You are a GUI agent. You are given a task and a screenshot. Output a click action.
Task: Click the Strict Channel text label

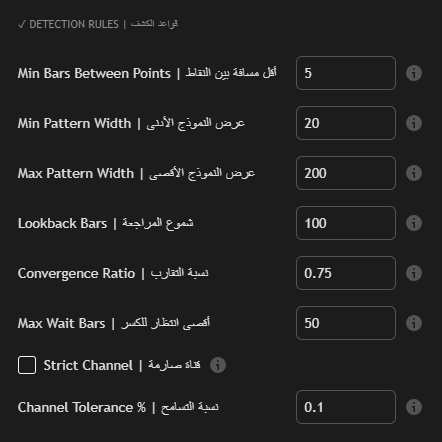click(x=122, y=365)
